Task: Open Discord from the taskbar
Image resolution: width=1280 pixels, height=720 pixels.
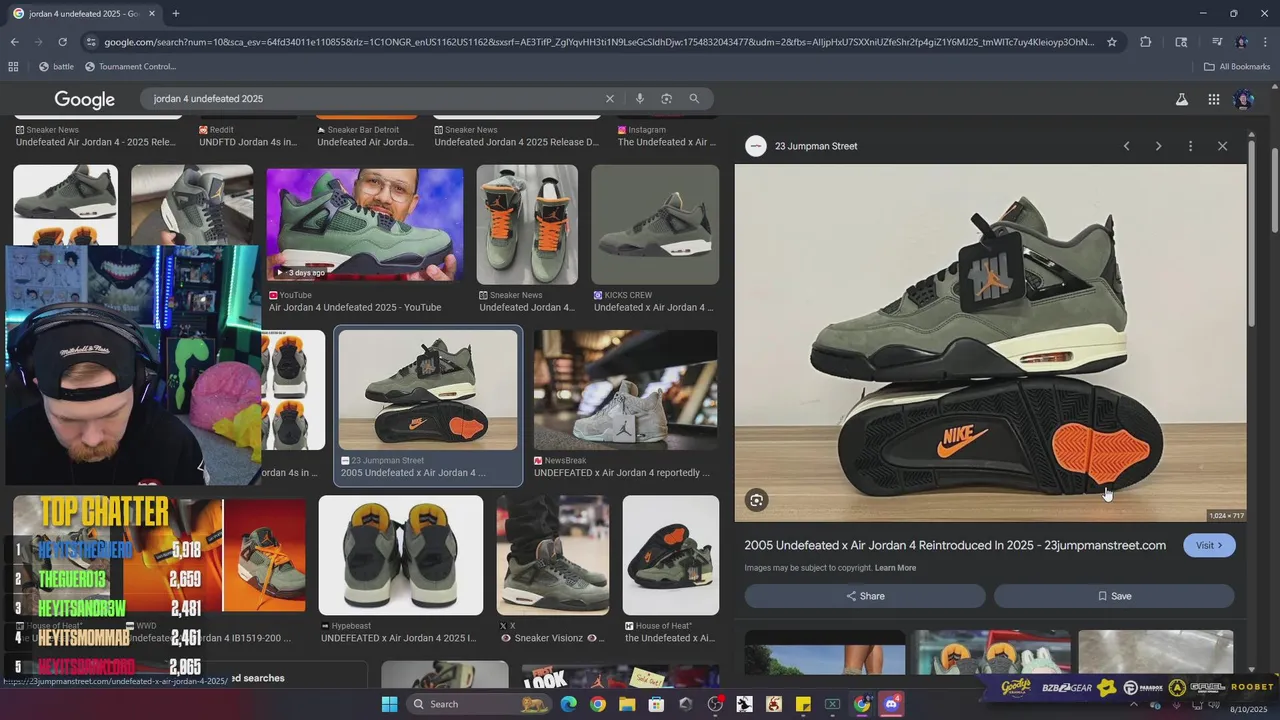Action: [891, 704]
